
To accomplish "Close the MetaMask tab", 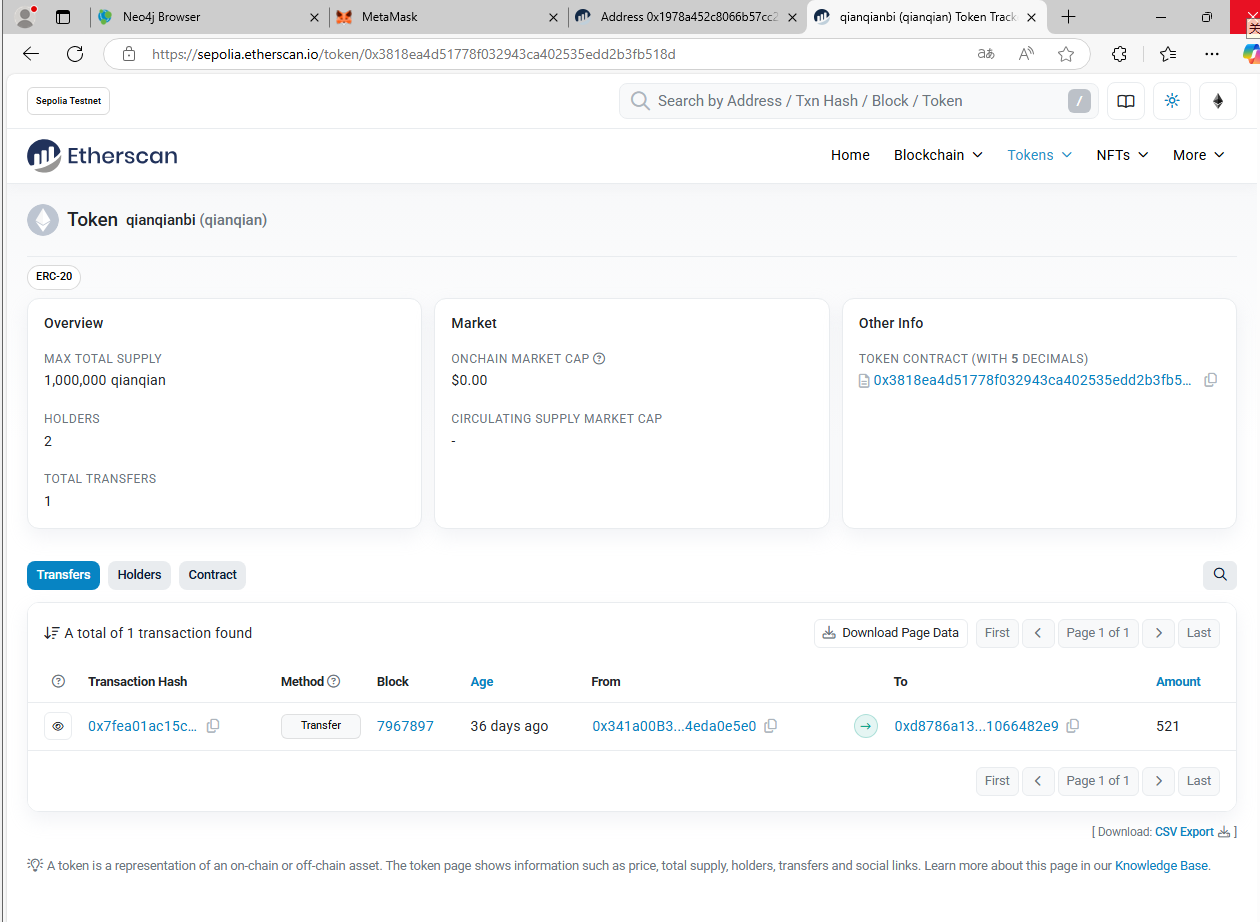I will pos(554,17).
